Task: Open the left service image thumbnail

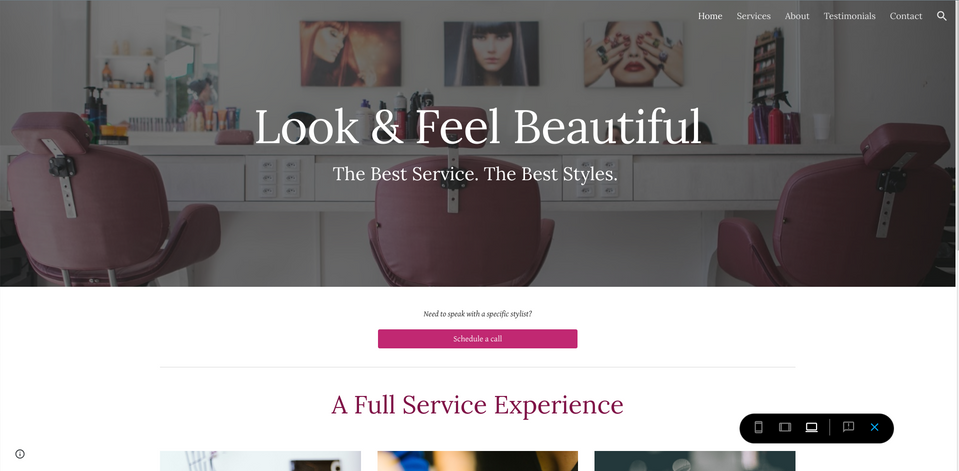Action: coord(261,461)
